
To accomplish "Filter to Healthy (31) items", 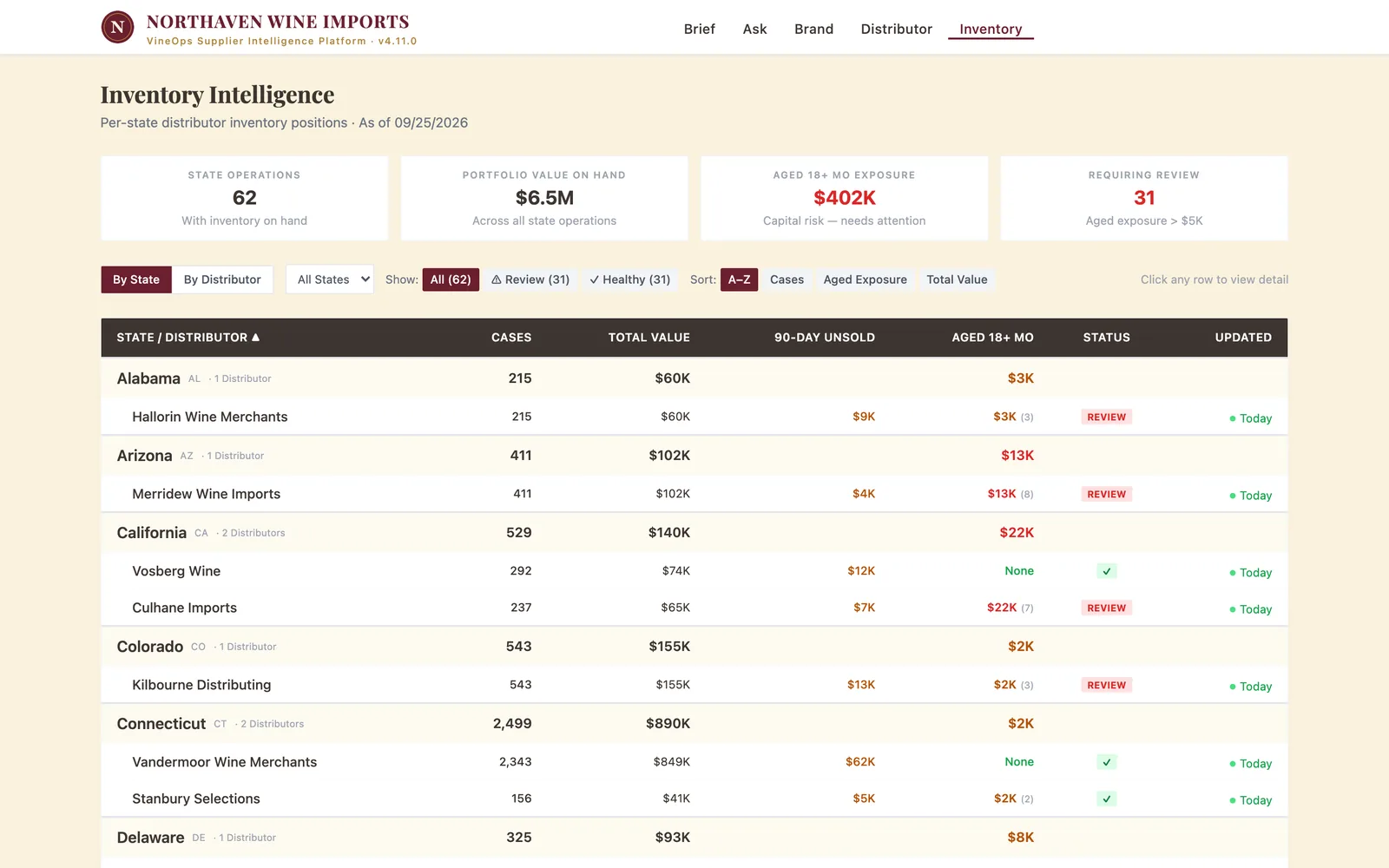I will [x=629, y=279].
